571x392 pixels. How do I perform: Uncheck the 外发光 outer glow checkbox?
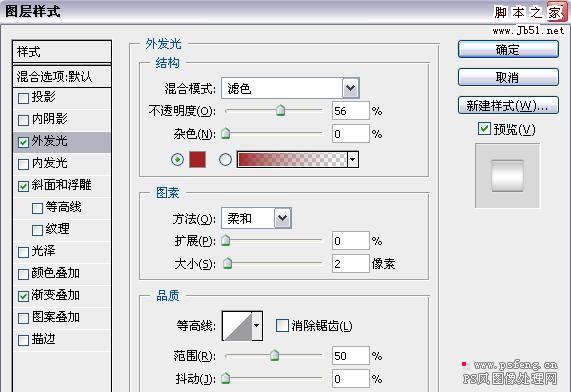click(23, 142)
